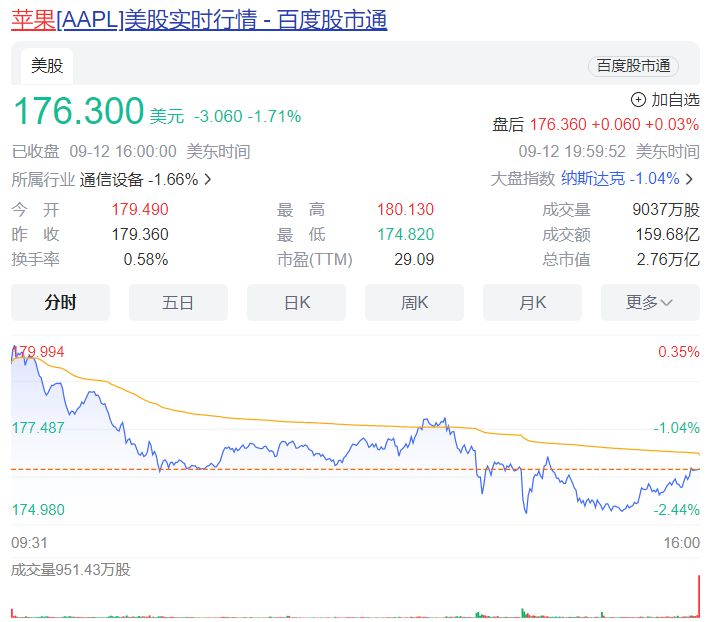Screen dimensions: 715x622
Task: Open the 更多 chart period dropdown
Action: (650, 303)
